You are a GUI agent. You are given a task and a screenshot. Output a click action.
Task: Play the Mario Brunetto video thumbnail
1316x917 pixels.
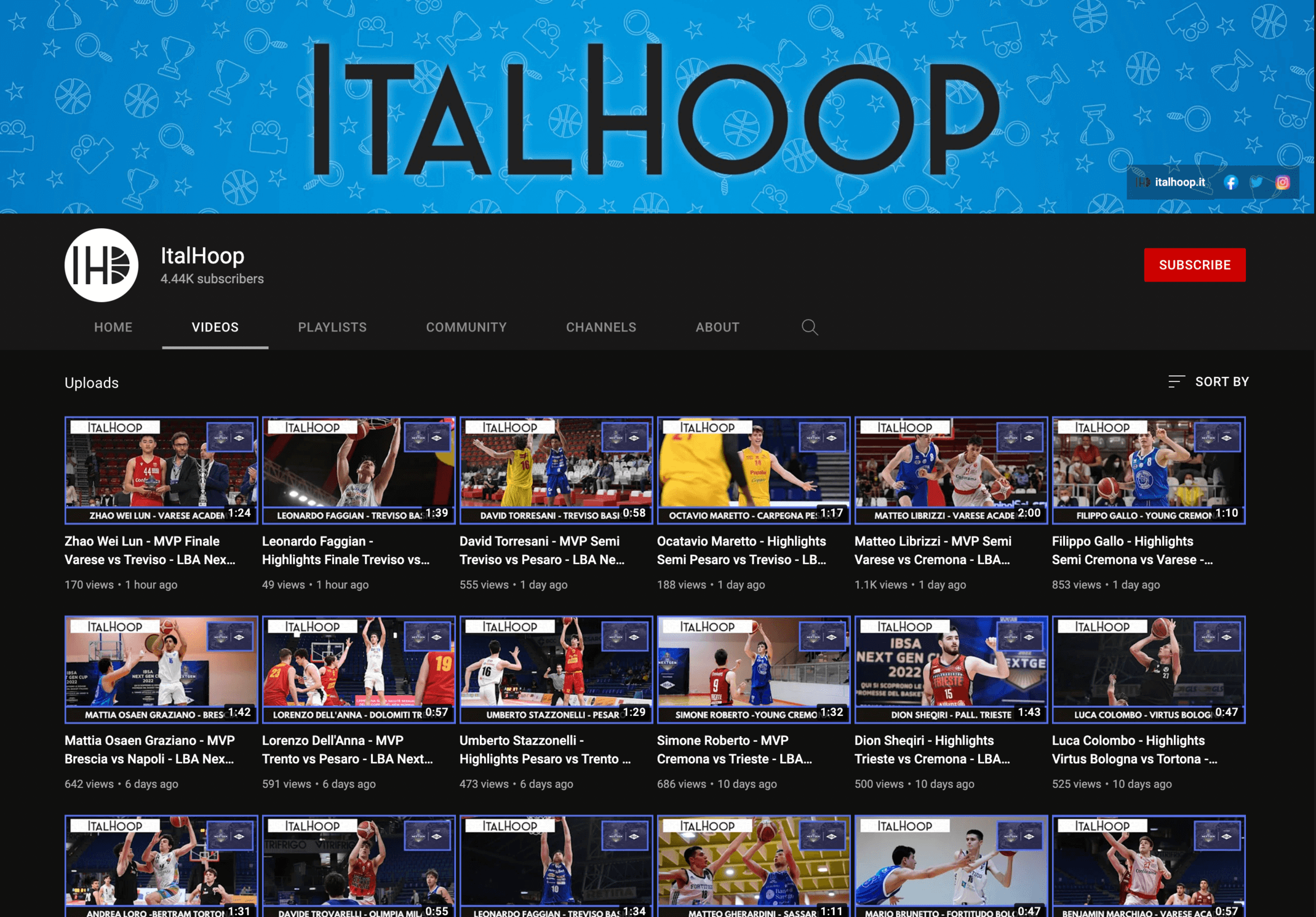pyautogui.click(x=951, y=866)
